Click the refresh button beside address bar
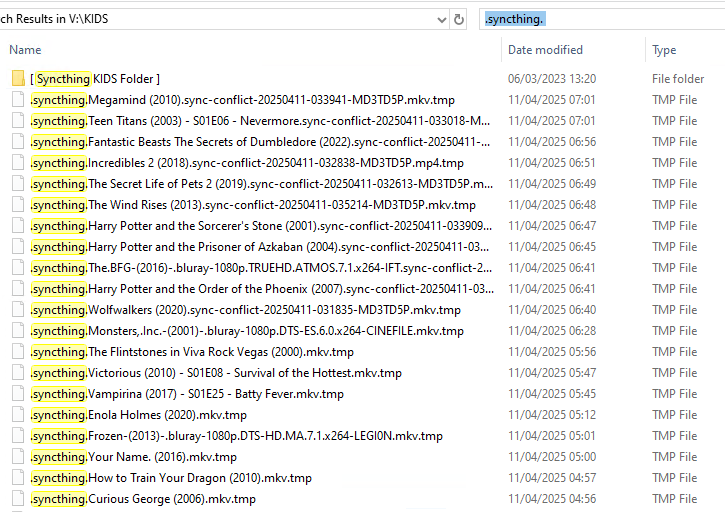 point(459,19)
